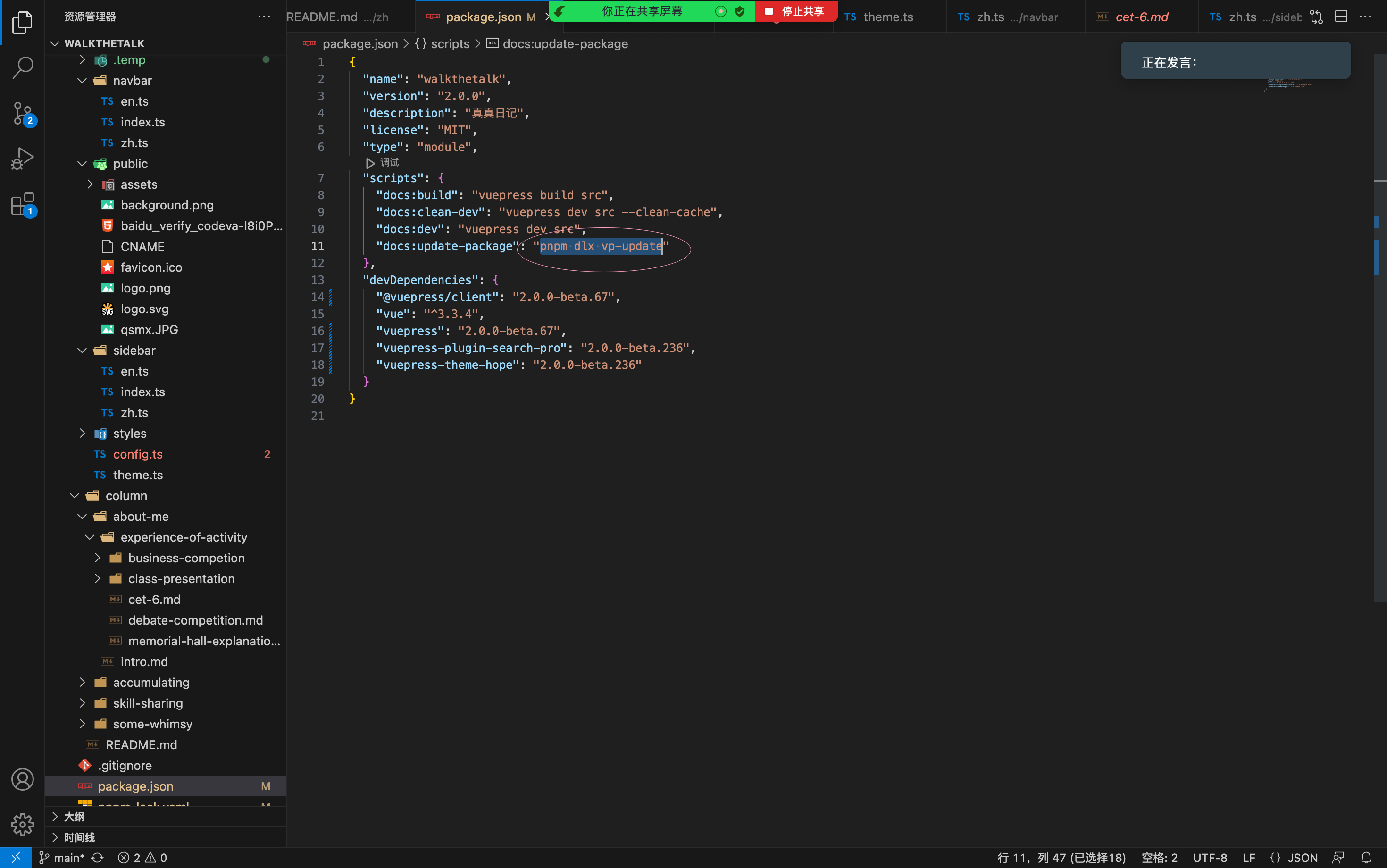Expand the 时间线 timeline section
This screenshot has width=1387, height=868.
tap(165, 837)
